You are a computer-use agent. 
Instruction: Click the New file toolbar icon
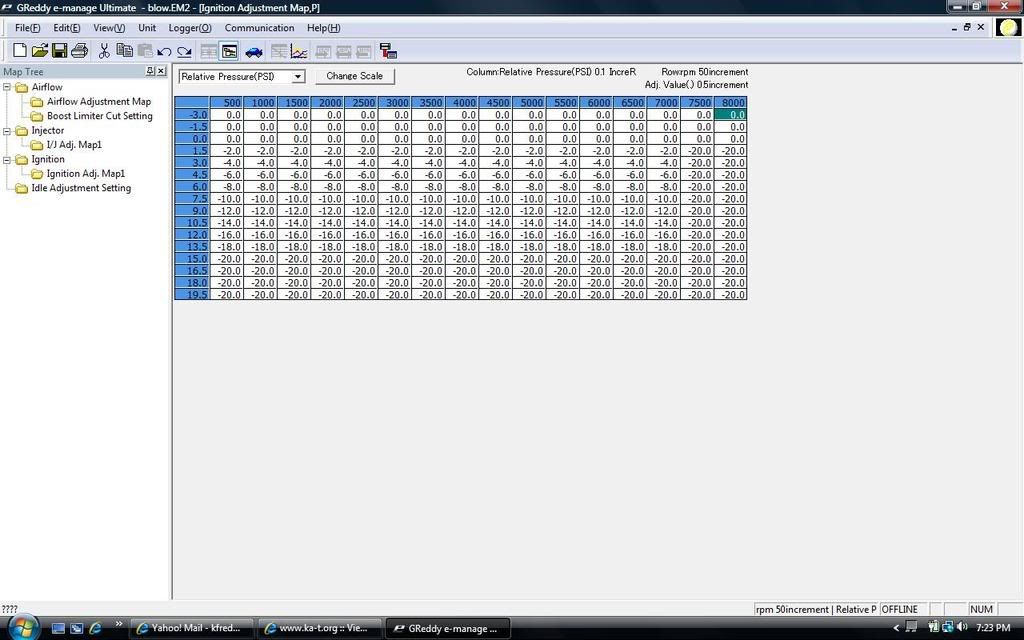(x=20, y=51)
